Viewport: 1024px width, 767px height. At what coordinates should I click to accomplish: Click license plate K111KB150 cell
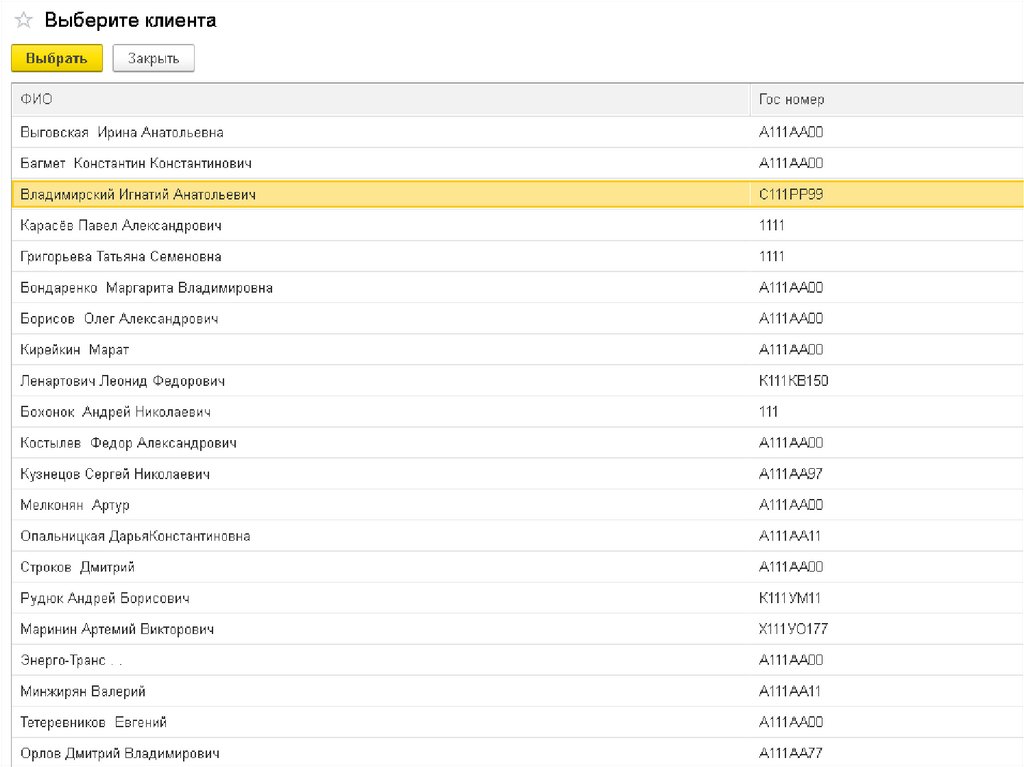(x=794, y=381)
